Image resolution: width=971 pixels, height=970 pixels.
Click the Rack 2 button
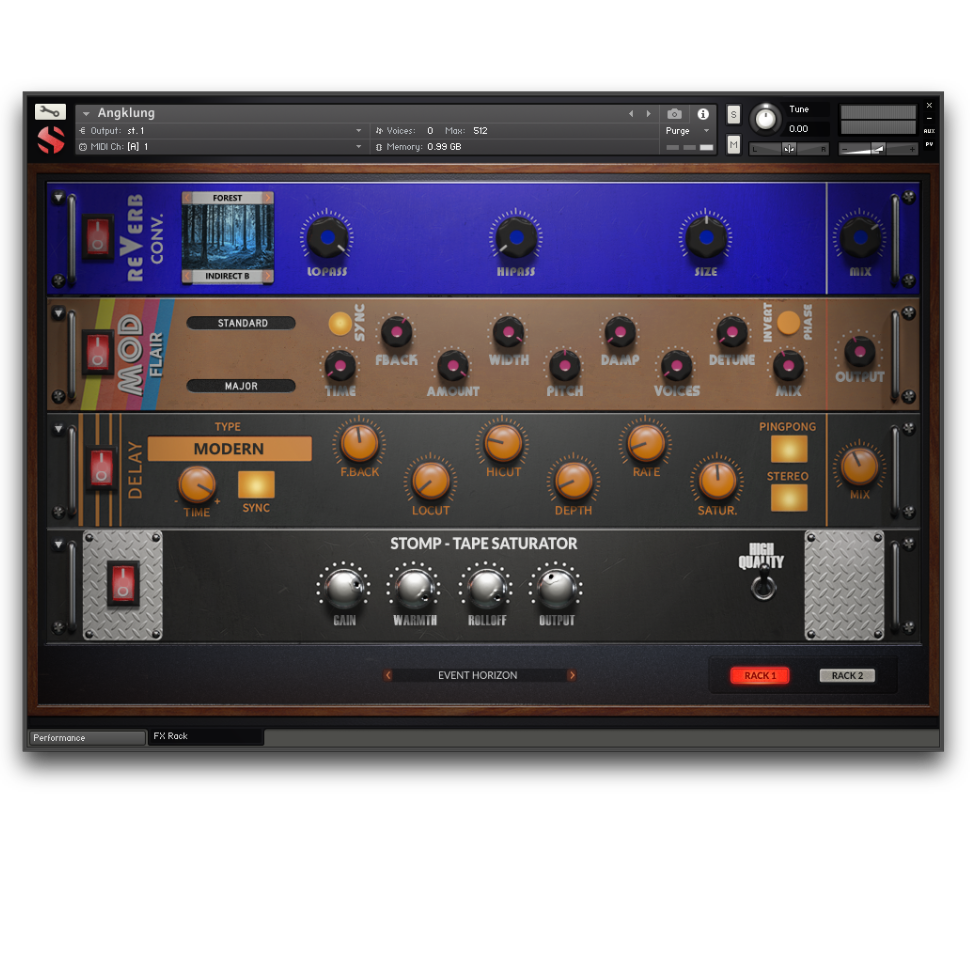pyautogui.click(x=847, y=676)
